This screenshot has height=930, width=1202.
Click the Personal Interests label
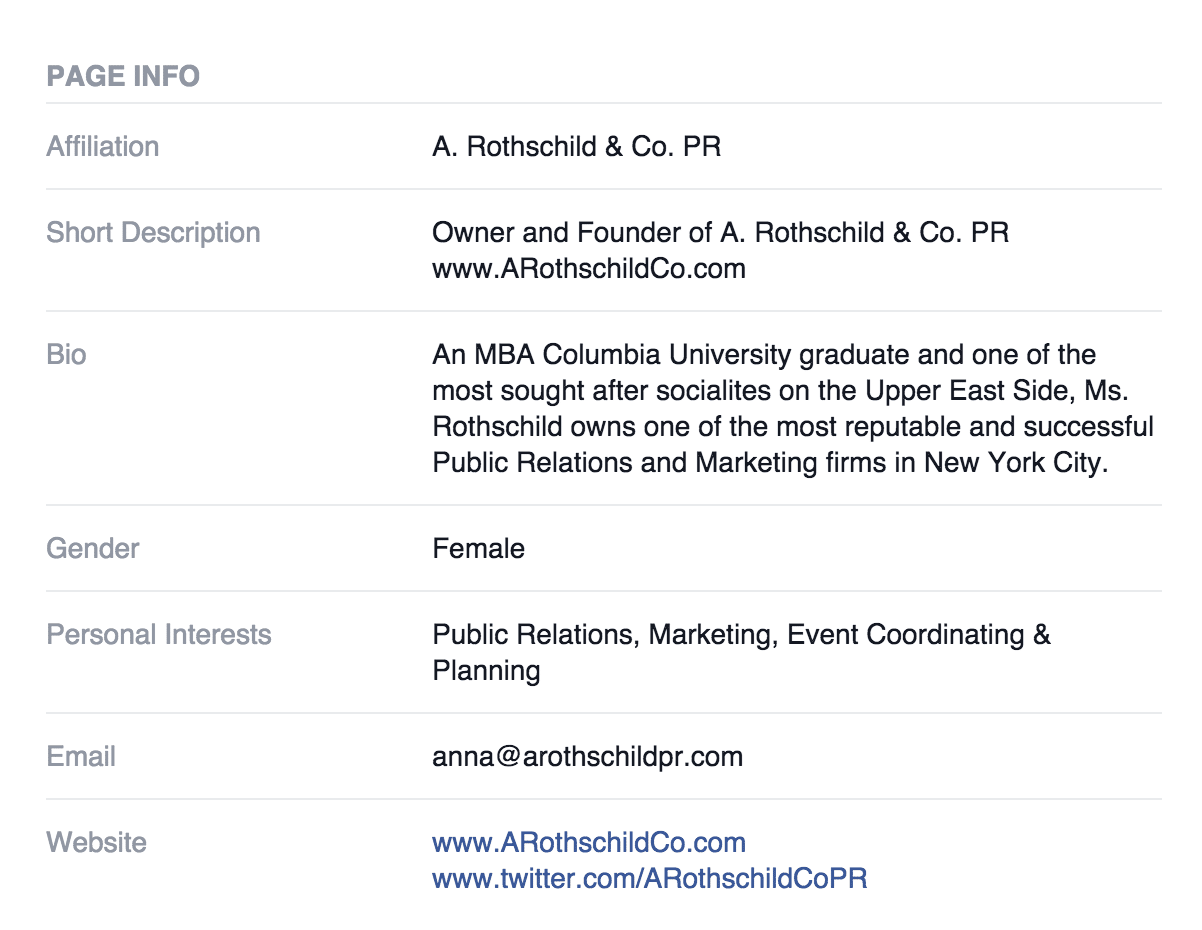coord(159,635)
